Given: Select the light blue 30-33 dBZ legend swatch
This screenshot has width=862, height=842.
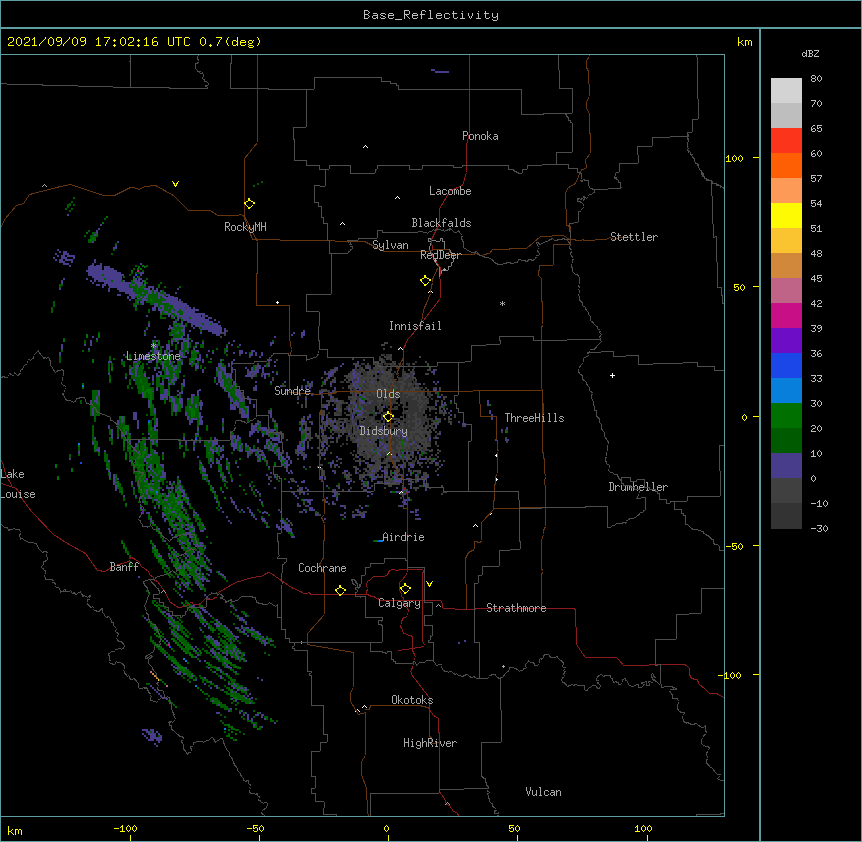Looking at the screenshot, I should click(x=786, y=391).
